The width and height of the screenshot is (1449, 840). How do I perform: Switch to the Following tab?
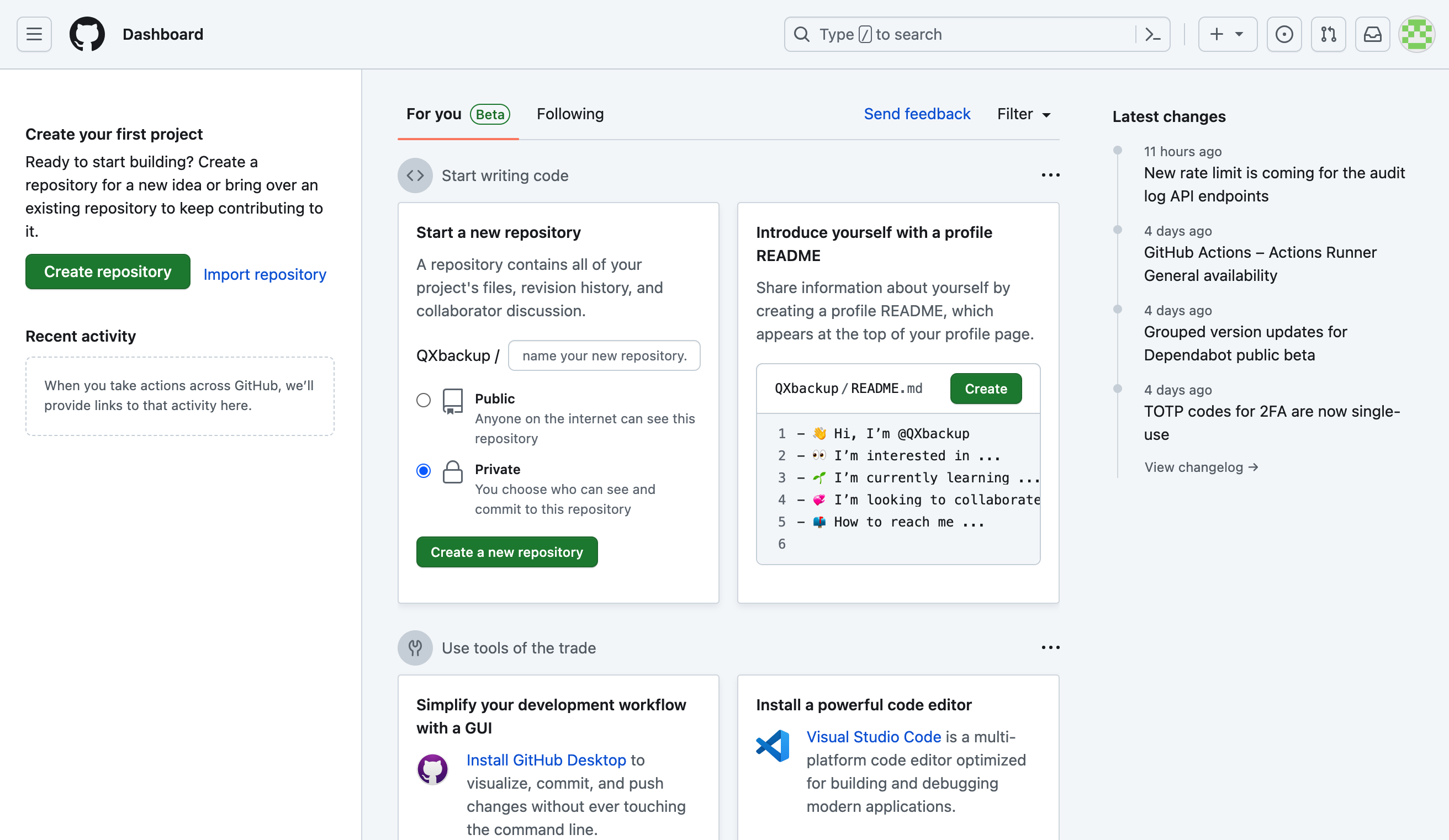pyautogui.click(x=570, y=113)
